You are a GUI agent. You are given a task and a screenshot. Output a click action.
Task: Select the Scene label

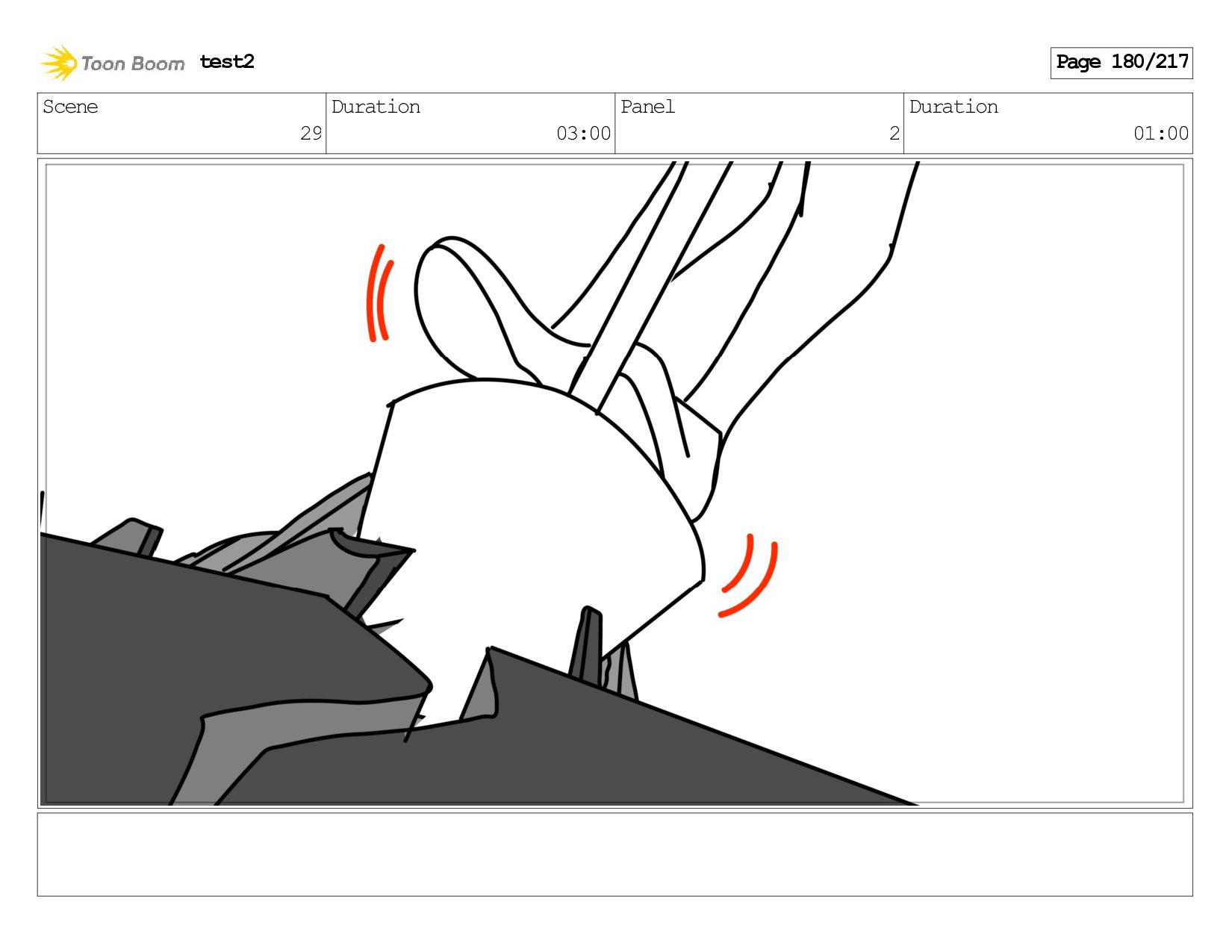70,107
